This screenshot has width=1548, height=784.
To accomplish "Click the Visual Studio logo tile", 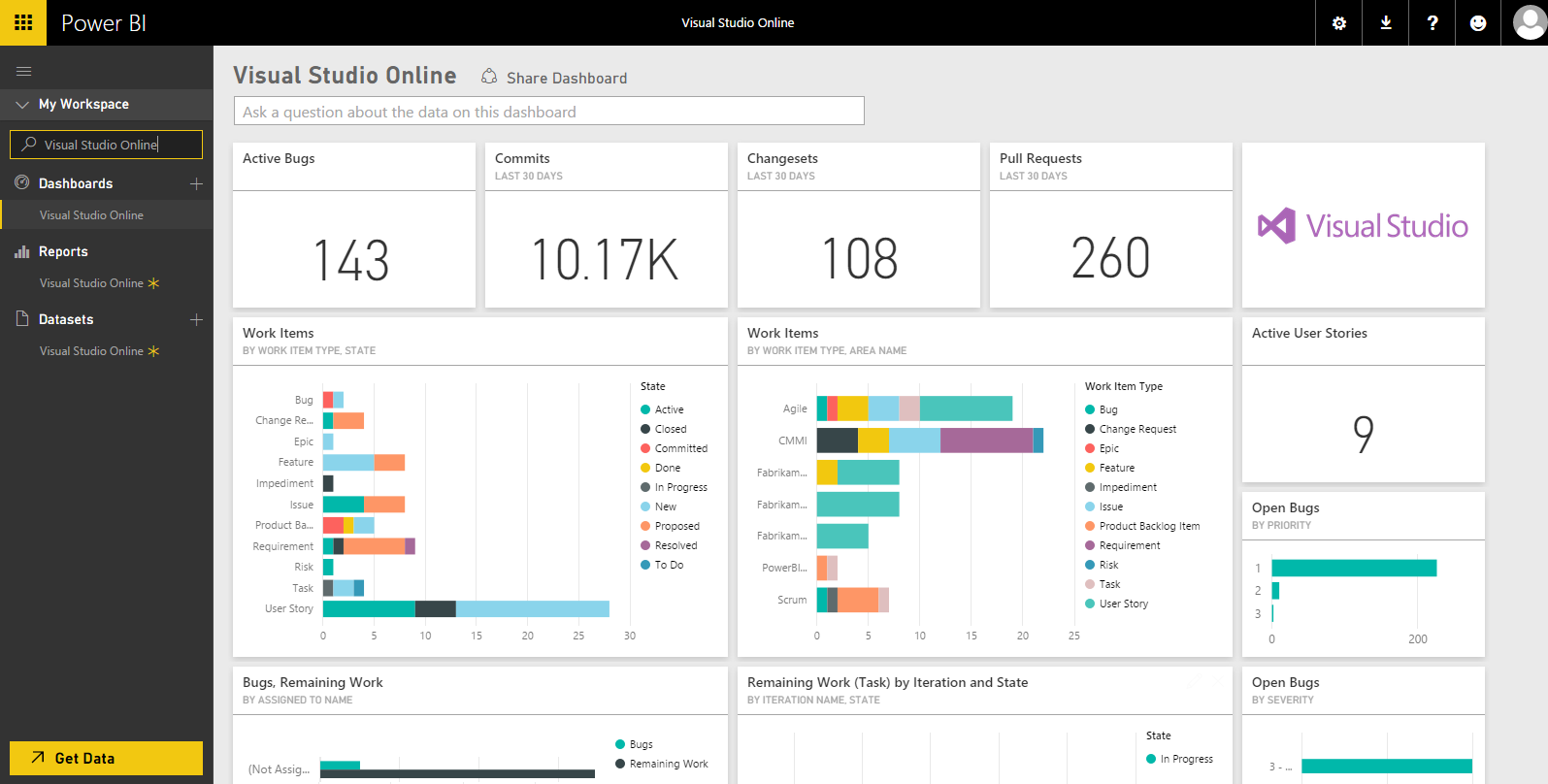I will [x=1363, y=225].
